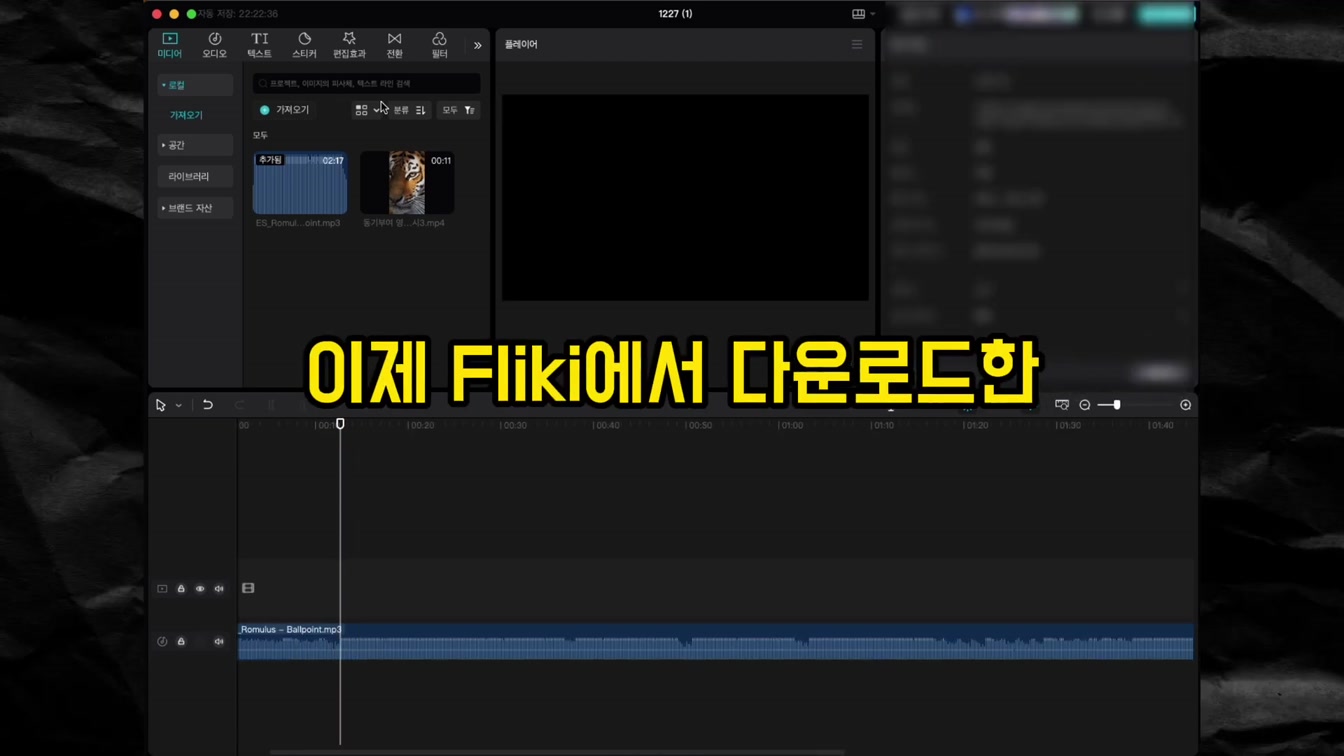The image size is (1344, 756).
Task: Expand the 브랜드 자산 brand assets section
Action: coord(195,208)
